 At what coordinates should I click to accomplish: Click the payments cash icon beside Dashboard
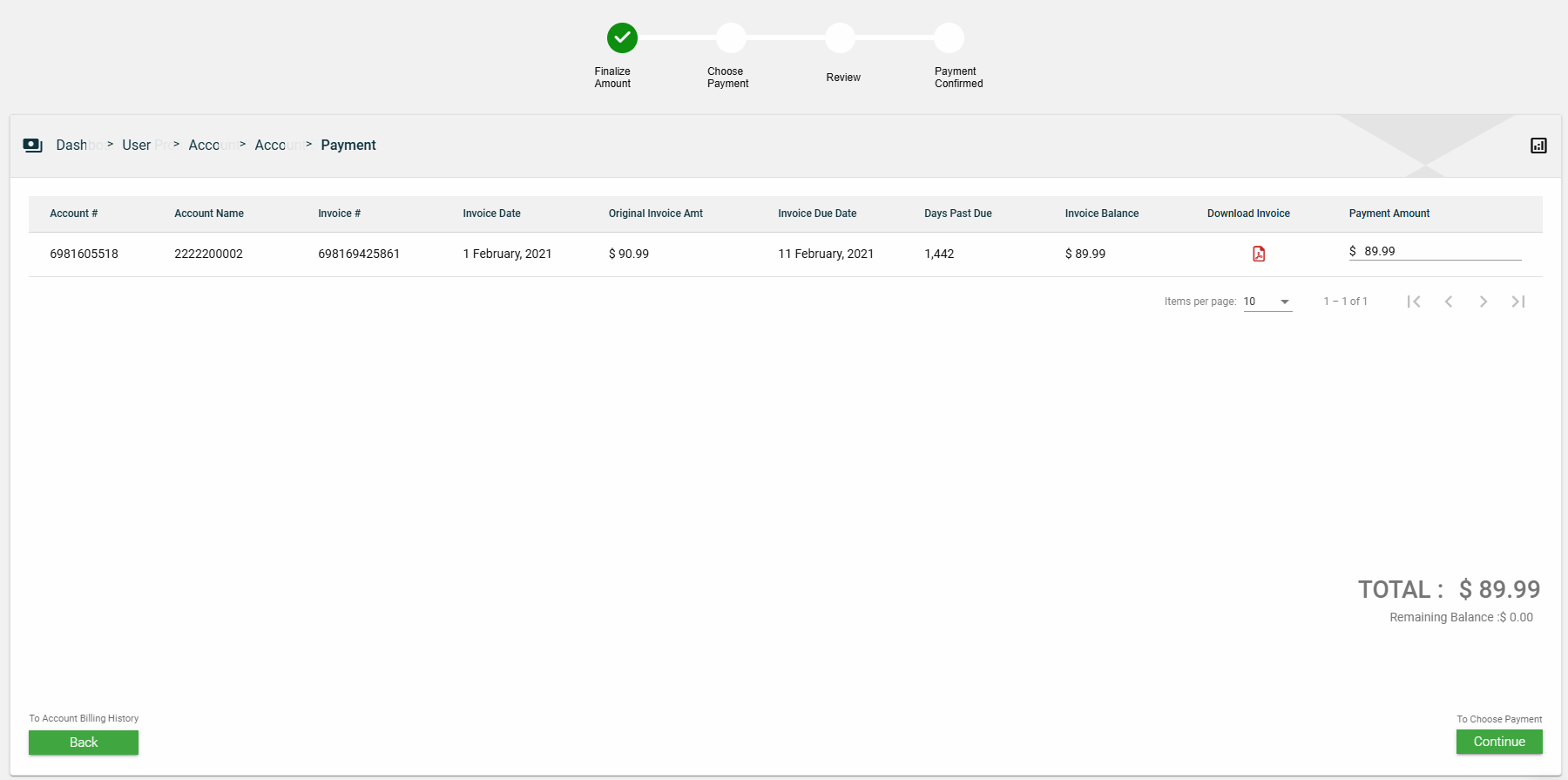click(x=33, y=146)
